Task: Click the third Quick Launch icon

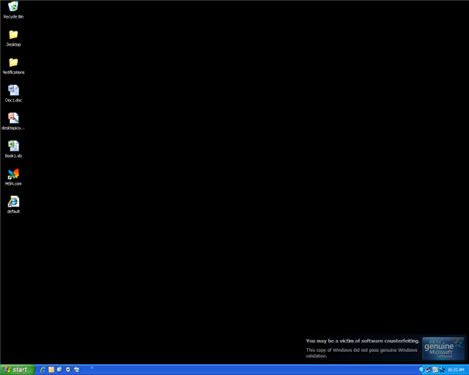Action: 59,370
